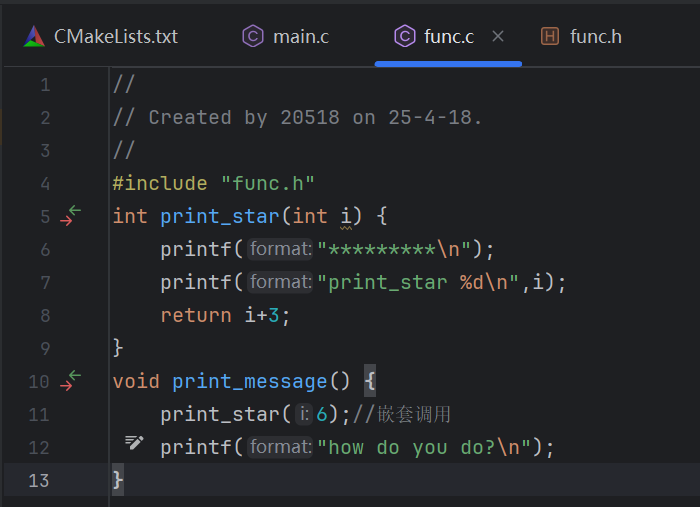The image size is (700, 507).
Task: Select the func.c tab
Action: coord(448,37)
